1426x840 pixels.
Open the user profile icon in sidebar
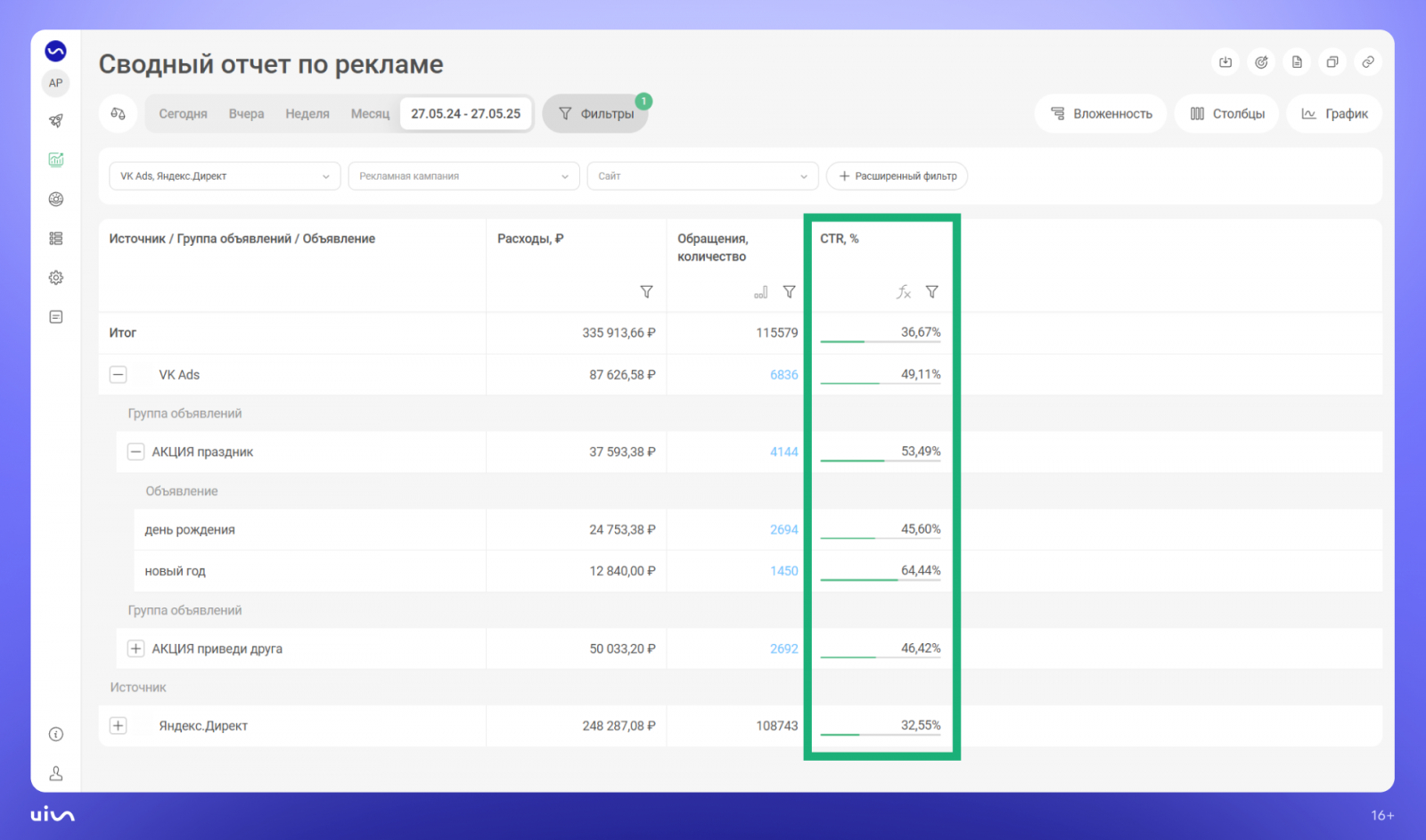pos(55,773)
